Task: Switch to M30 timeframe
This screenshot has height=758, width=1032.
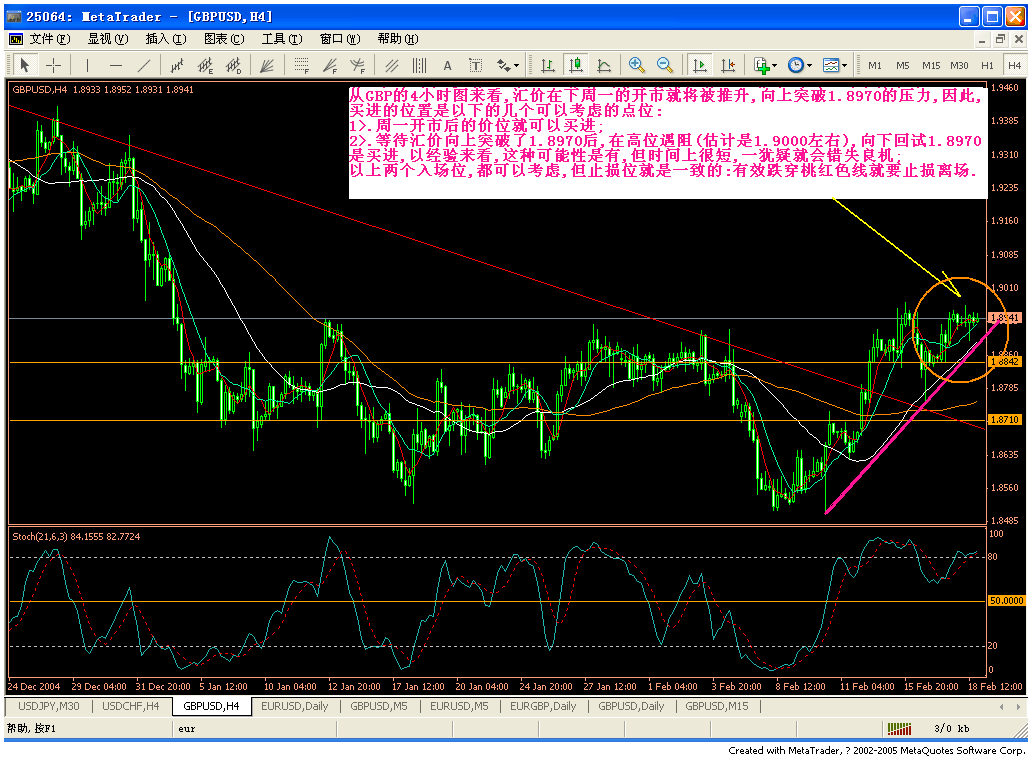Action: coord(959,65)
